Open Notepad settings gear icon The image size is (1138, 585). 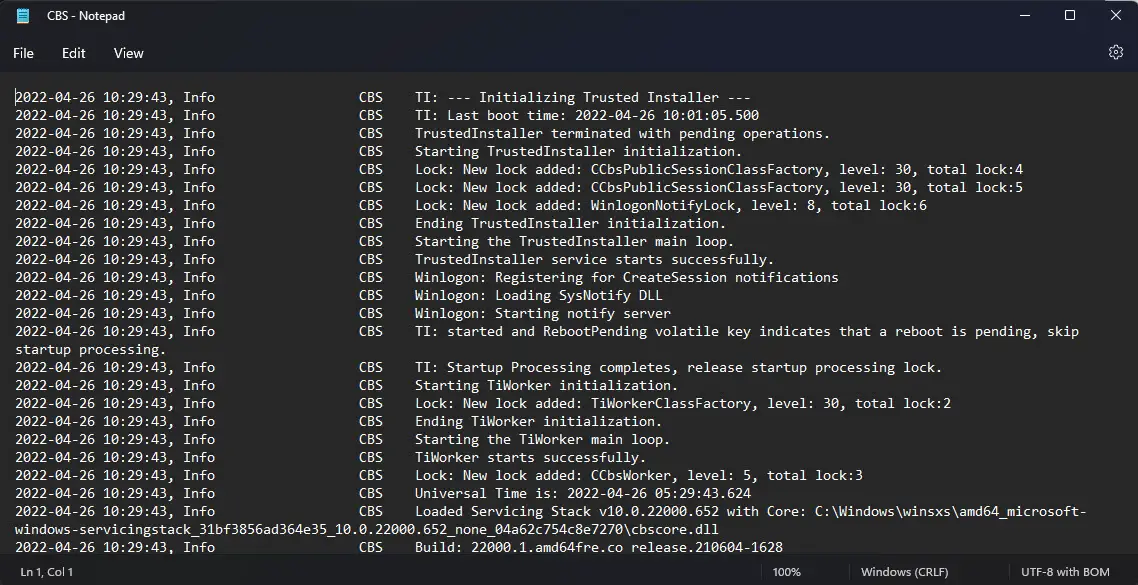click(x=1116, y=52)
